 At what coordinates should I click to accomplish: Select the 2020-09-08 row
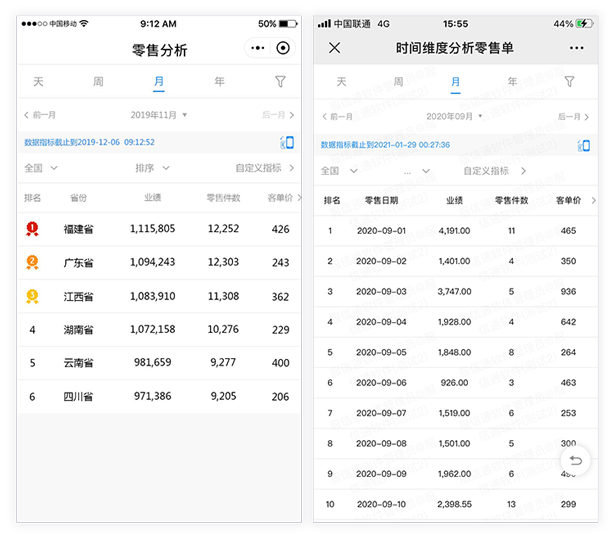[456, 444]
